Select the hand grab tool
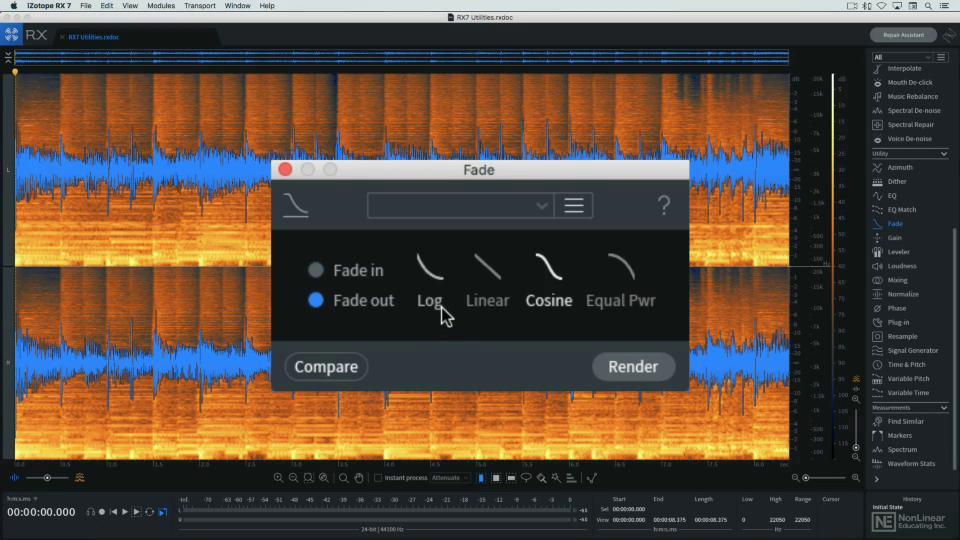 (359, 478)
